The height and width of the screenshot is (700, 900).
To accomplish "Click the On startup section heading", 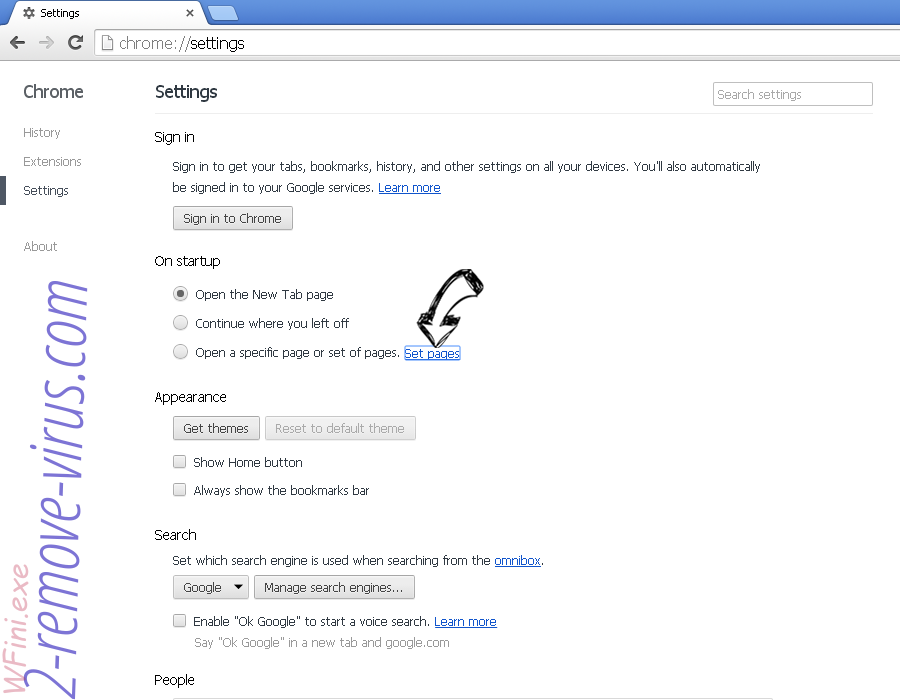I will pyautogui.click(x=187, y=261).
